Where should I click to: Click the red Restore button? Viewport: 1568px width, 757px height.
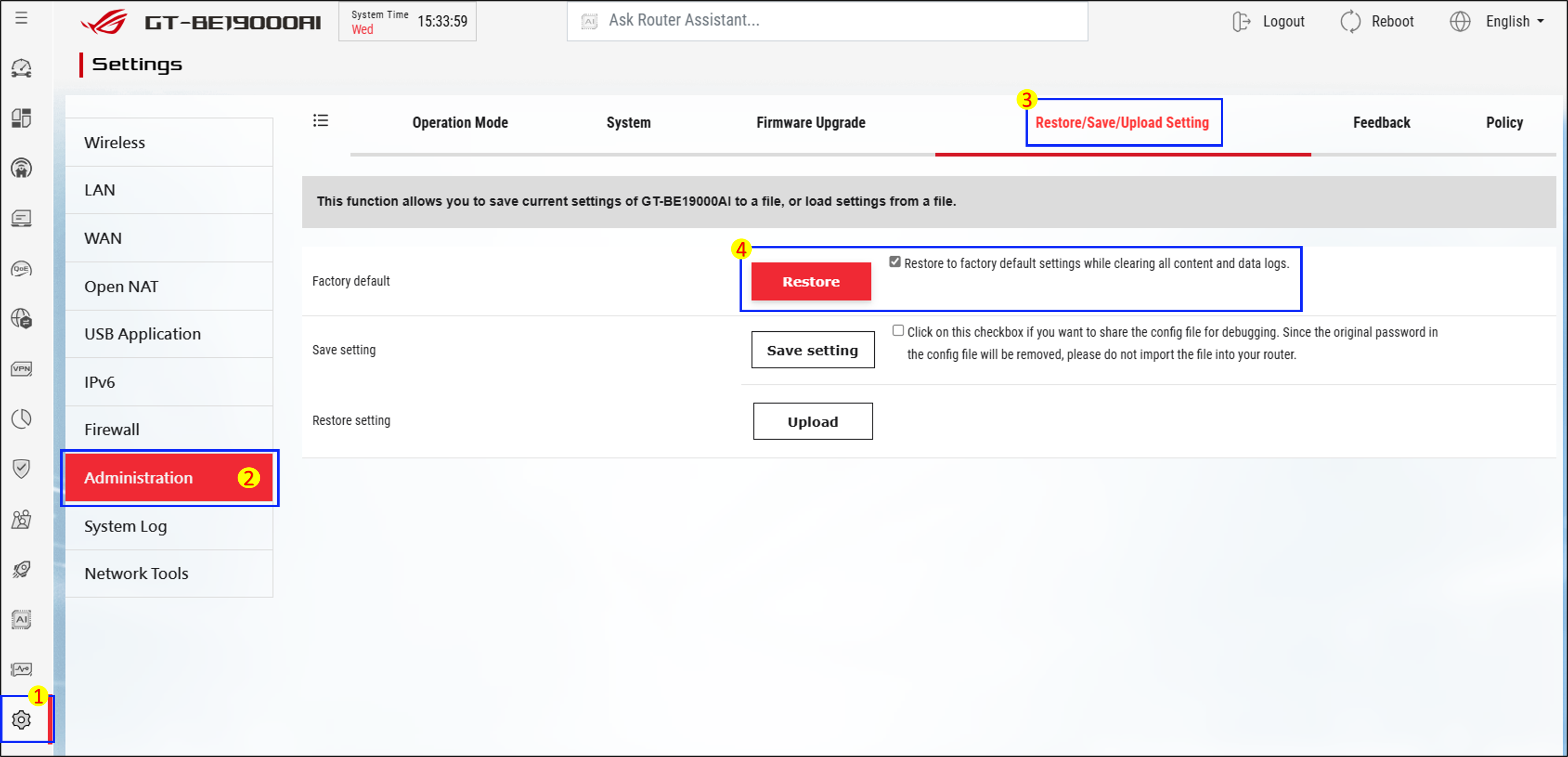coord(810,282)
